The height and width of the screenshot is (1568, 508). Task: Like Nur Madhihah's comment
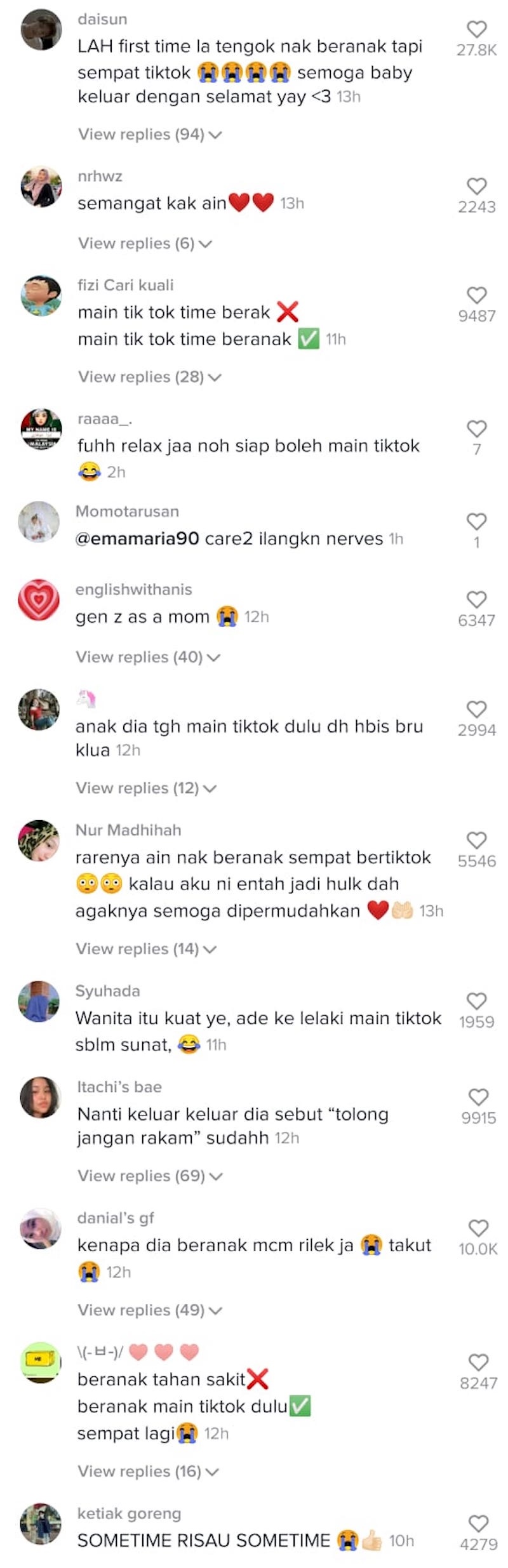pos(476,840)
